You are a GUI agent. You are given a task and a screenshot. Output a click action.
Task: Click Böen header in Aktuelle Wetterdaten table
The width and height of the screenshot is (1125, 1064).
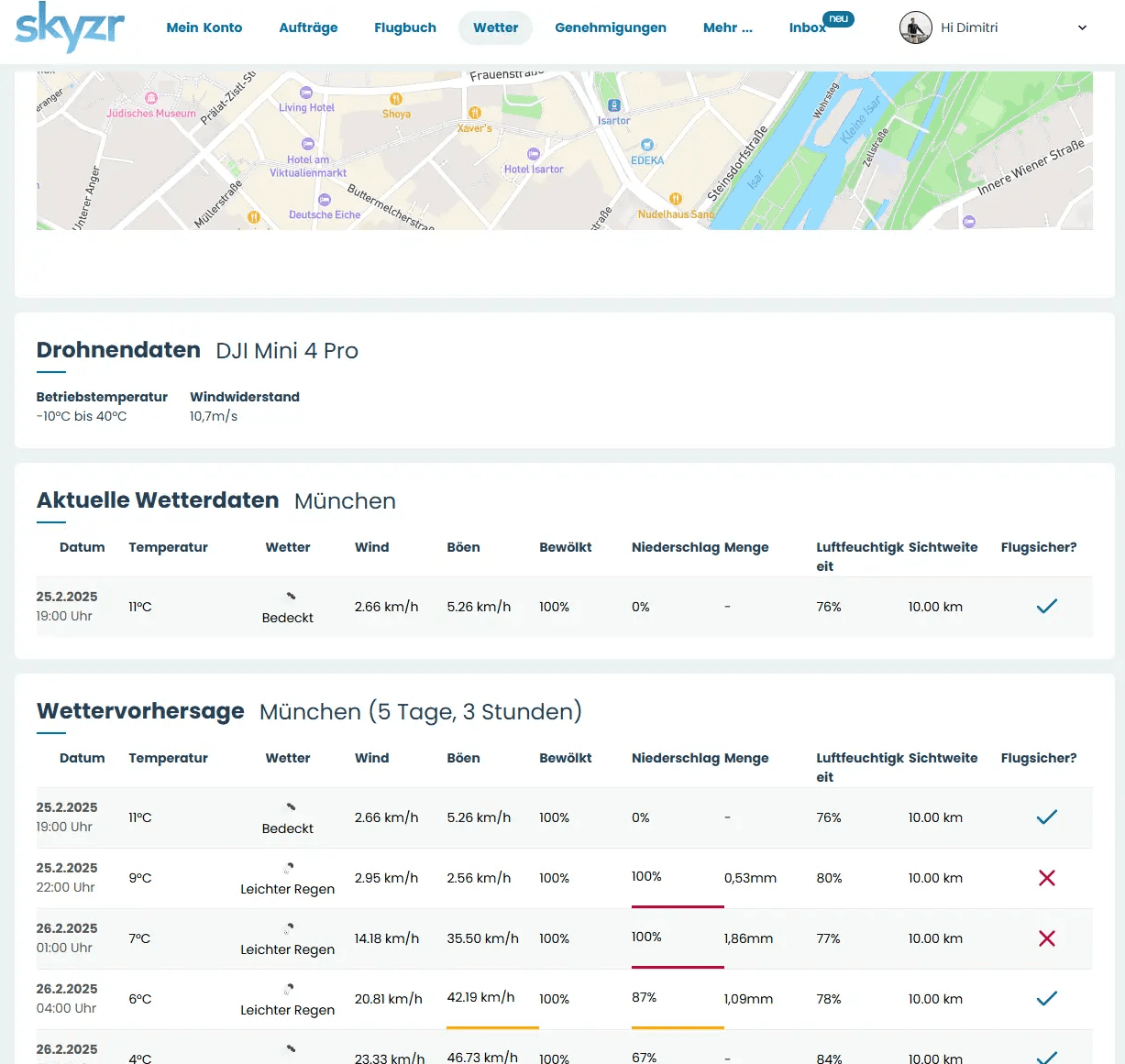coord(463,547)
